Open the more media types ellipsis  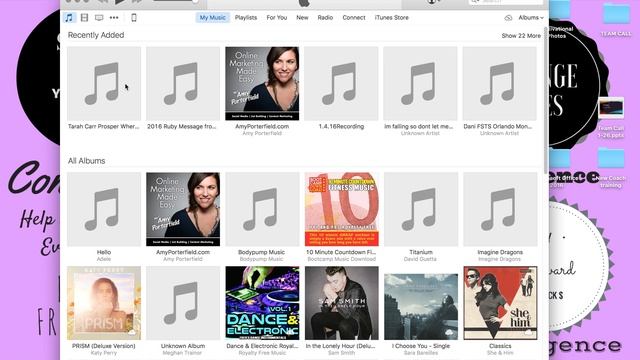point(114,18)
